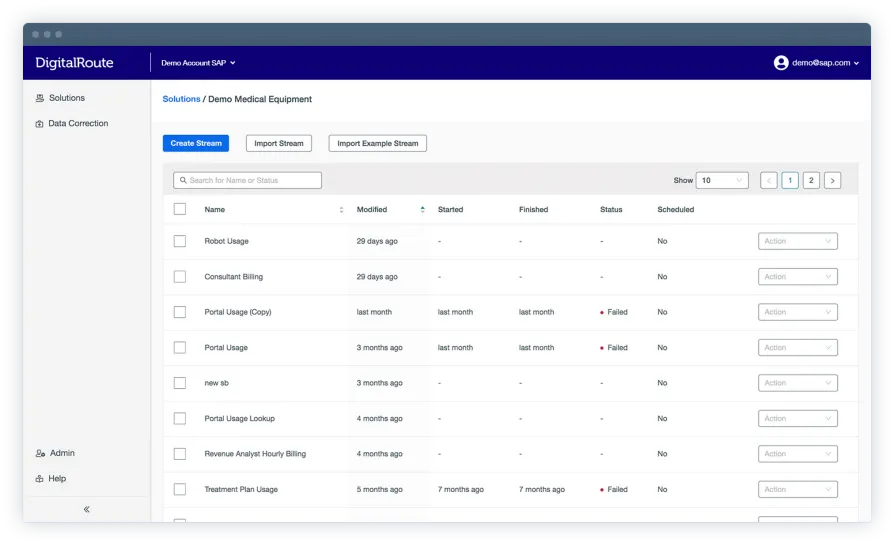Go to next page arrow
The height and width of the screenshot is (545, 894).
click(x=832, y=181)
